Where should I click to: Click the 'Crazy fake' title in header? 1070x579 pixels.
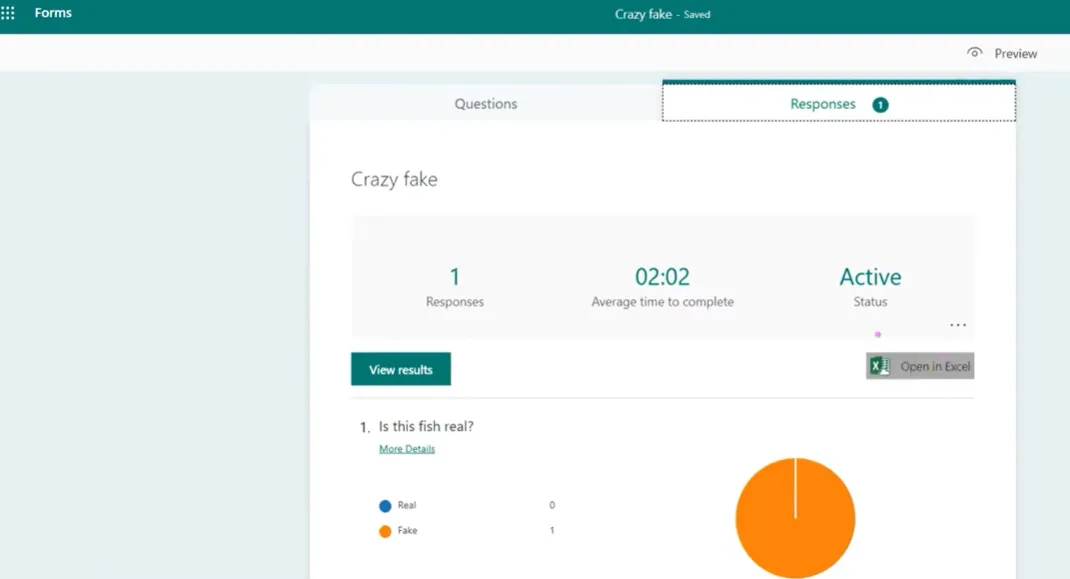coord(643,15)
